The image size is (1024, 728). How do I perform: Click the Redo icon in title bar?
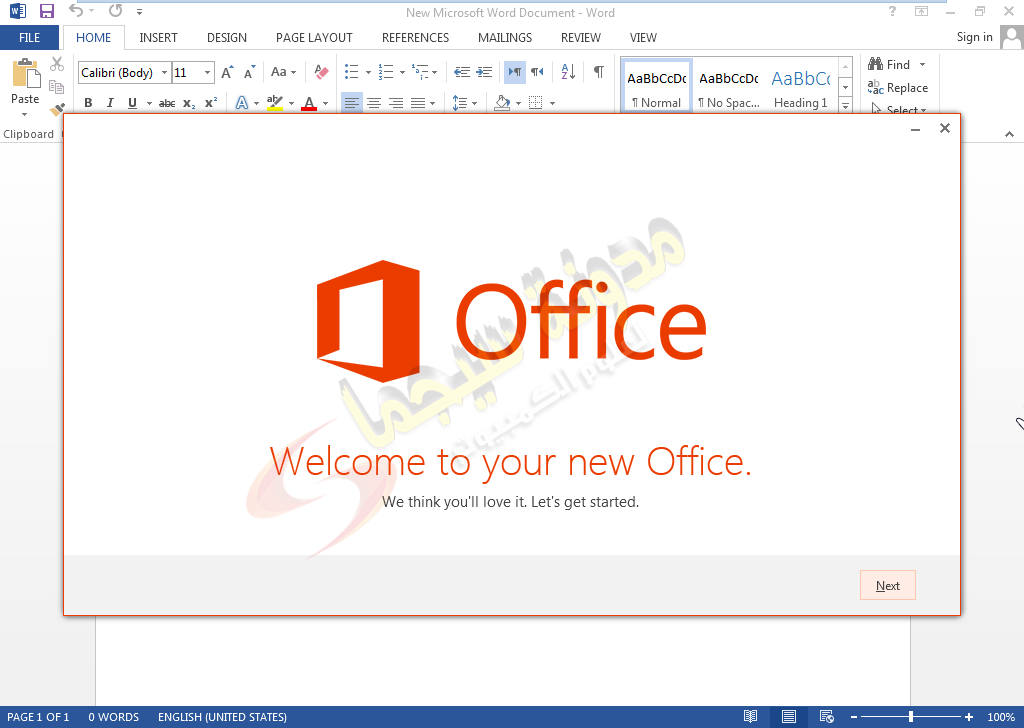click(x=116, y=10)
